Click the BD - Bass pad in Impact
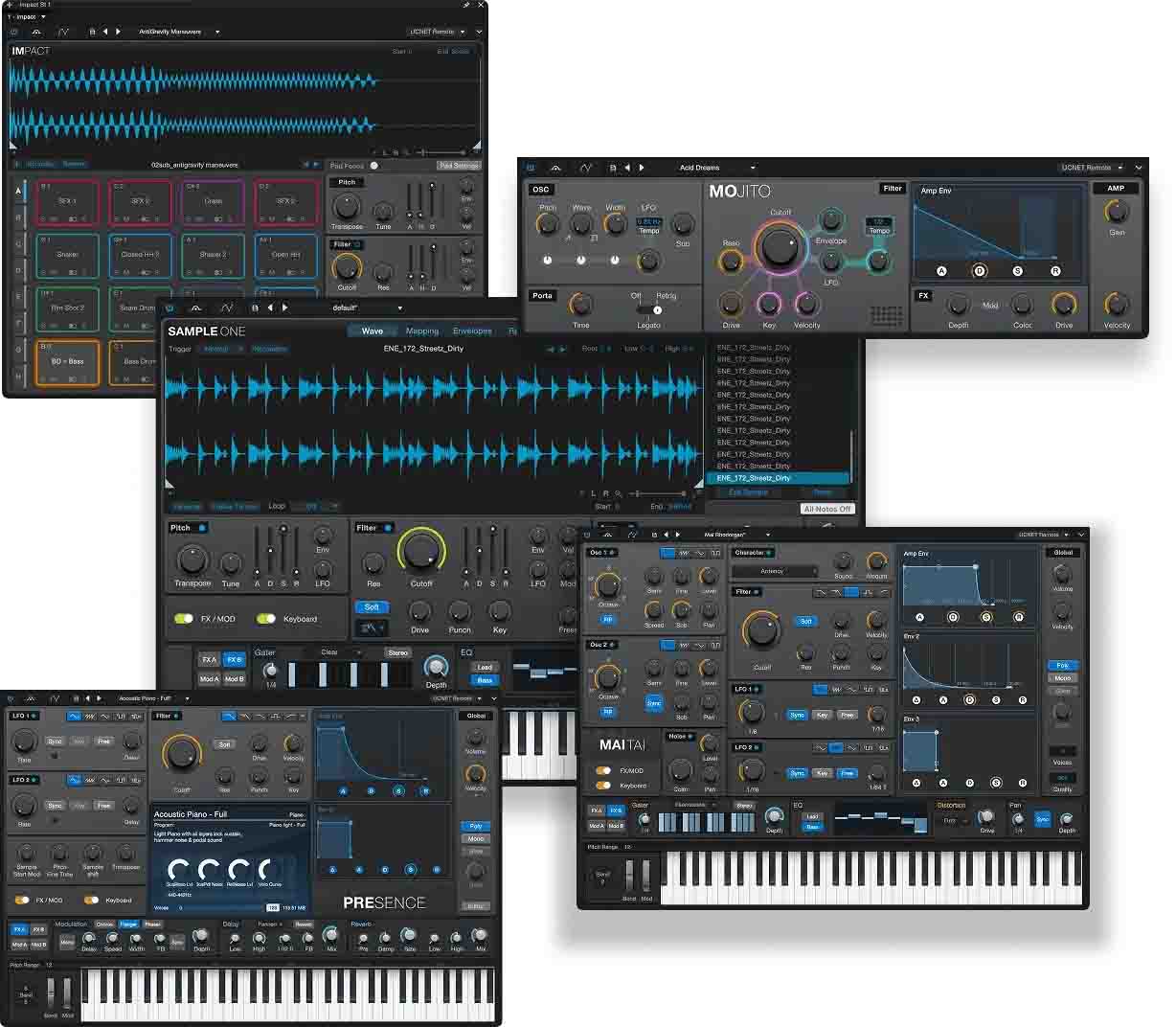Viewport: 1176px width, 1027px height. (68, 362)
